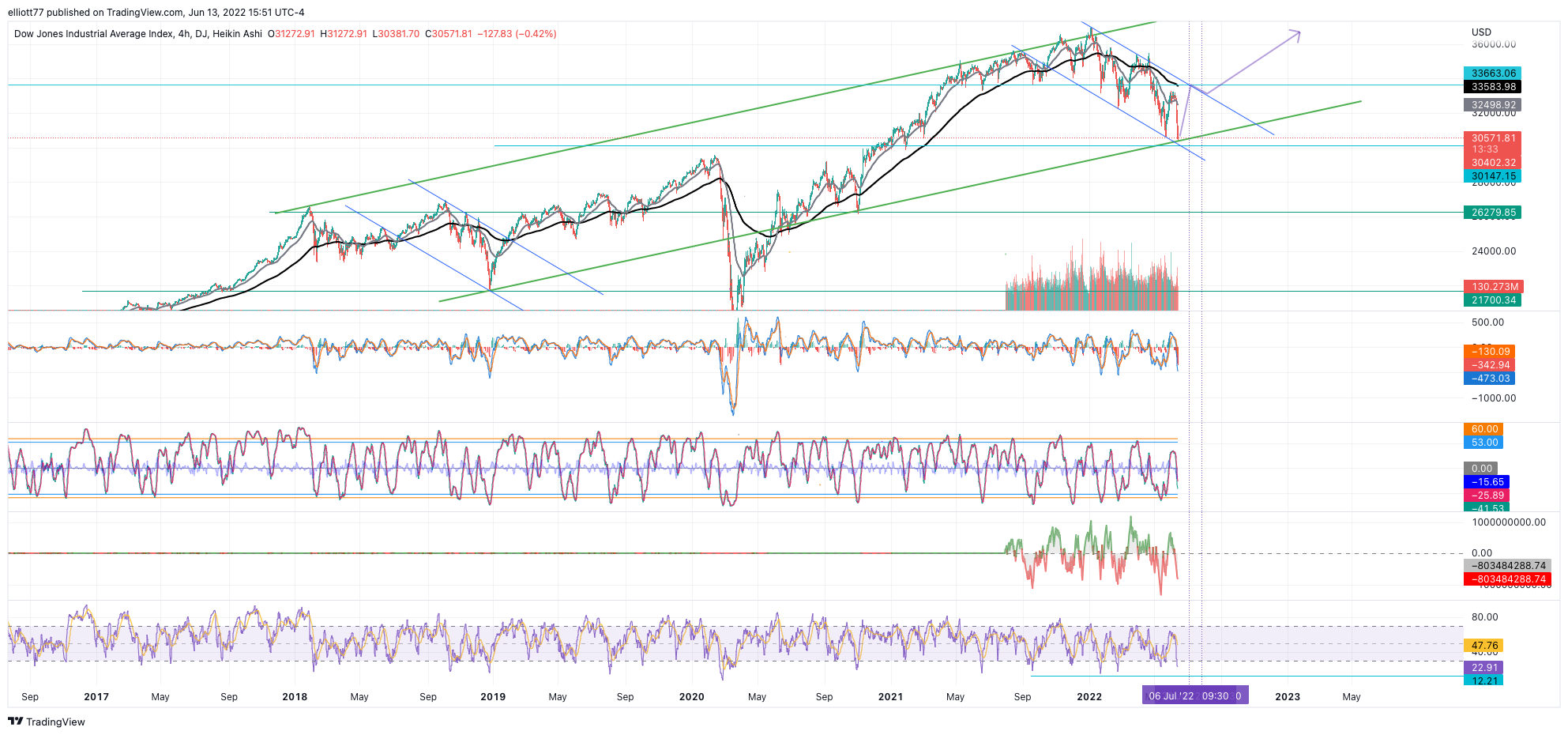Click the −342.94 indicator label
1568x735 pixels.
pyautogui.click(x=1489, y=365)
